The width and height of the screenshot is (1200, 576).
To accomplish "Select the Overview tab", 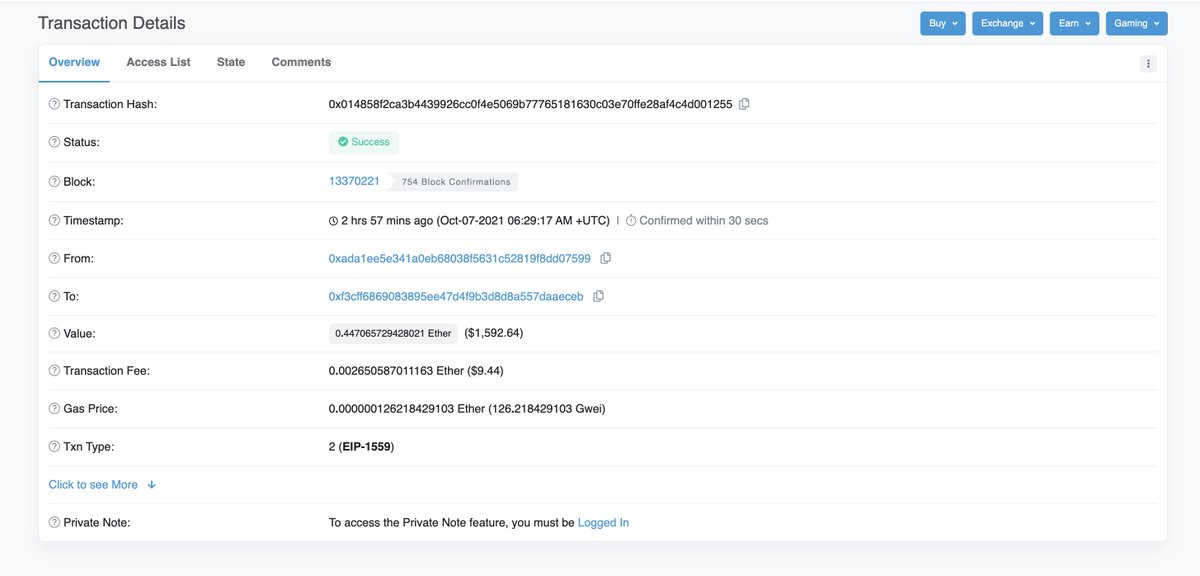I will (x=74, y=62).
